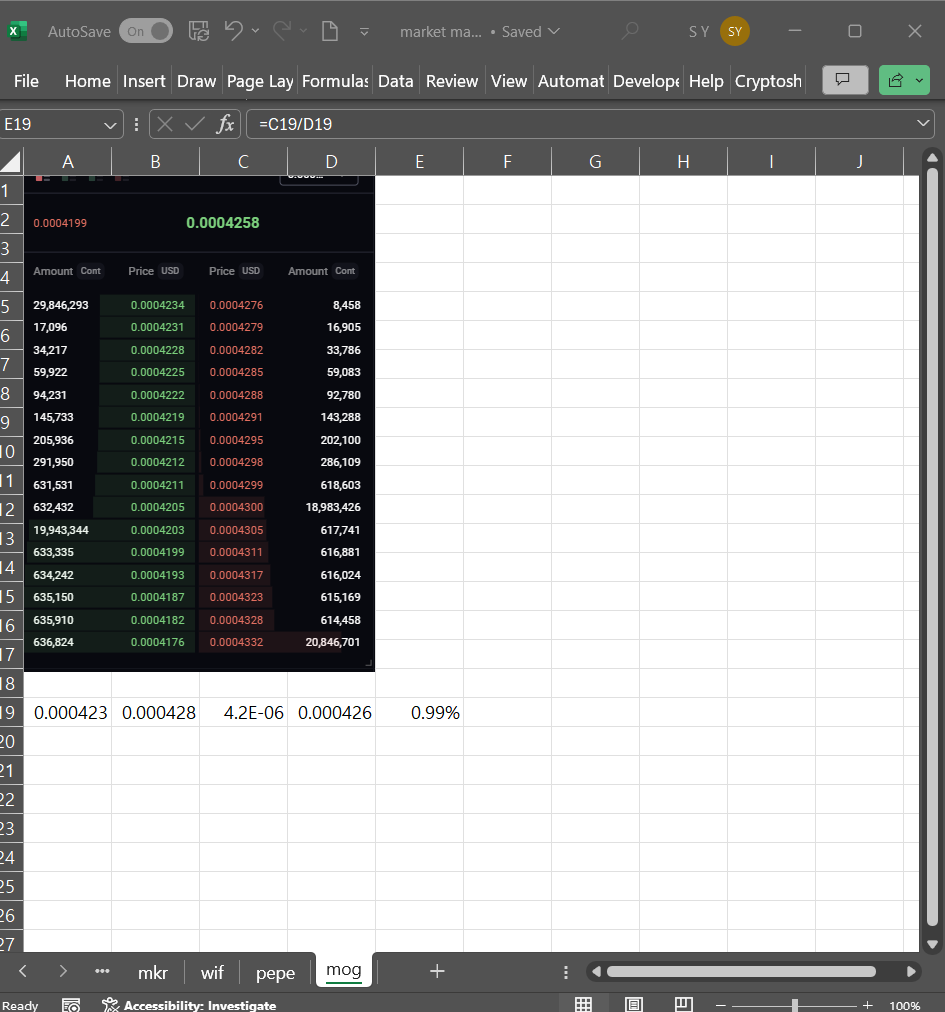Image resolution: width=945 pixels, height=1012 pixels.
Task: Select column E header
Action: pyautogui.click(x=420, y=161)
